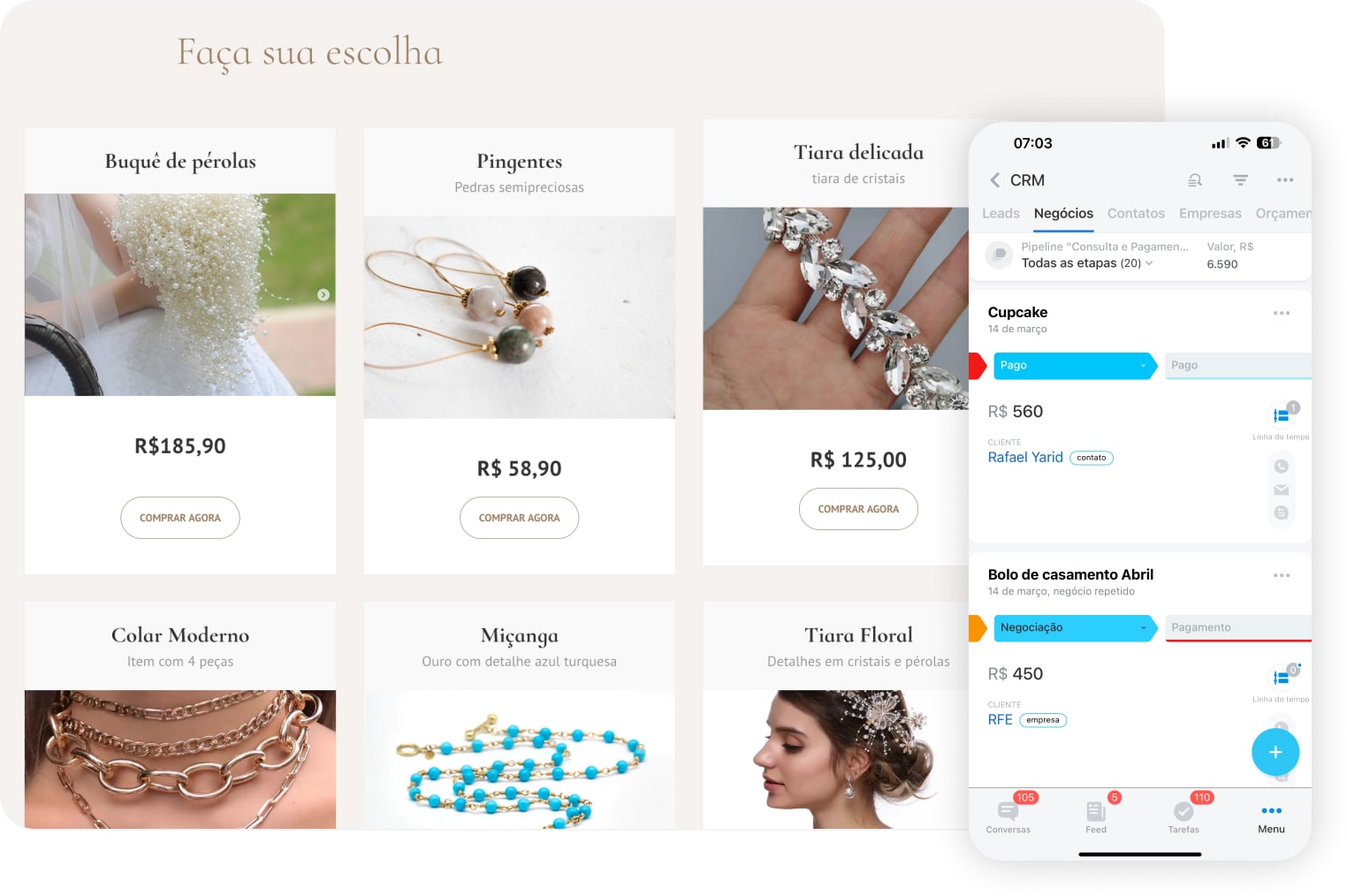Viewport: 1347px width, 896px height.
Task: Switch to the Leads tab
Action: (1001, 214)
